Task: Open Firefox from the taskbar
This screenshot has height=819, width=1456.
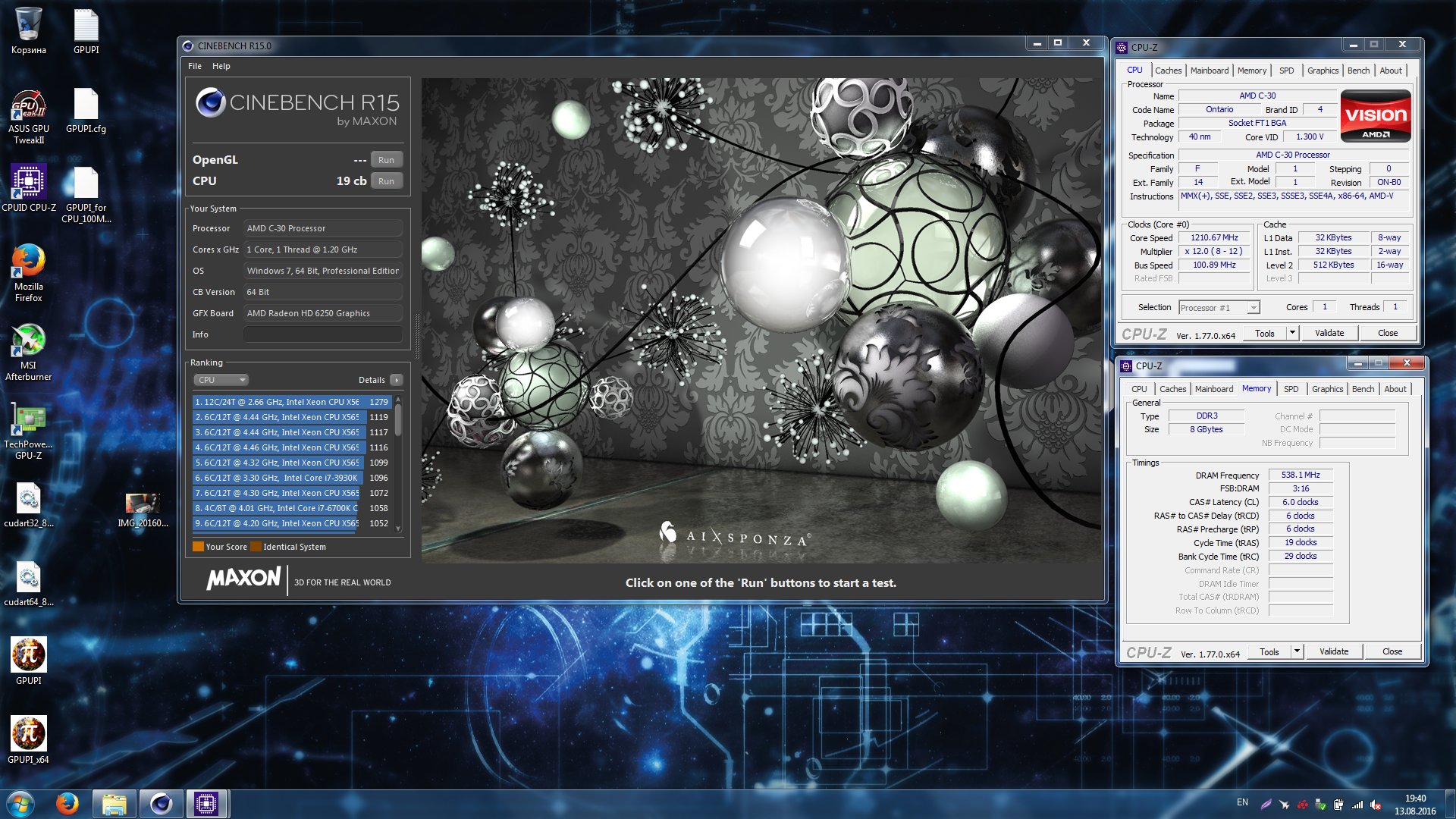Action: (x=67, y=804)
